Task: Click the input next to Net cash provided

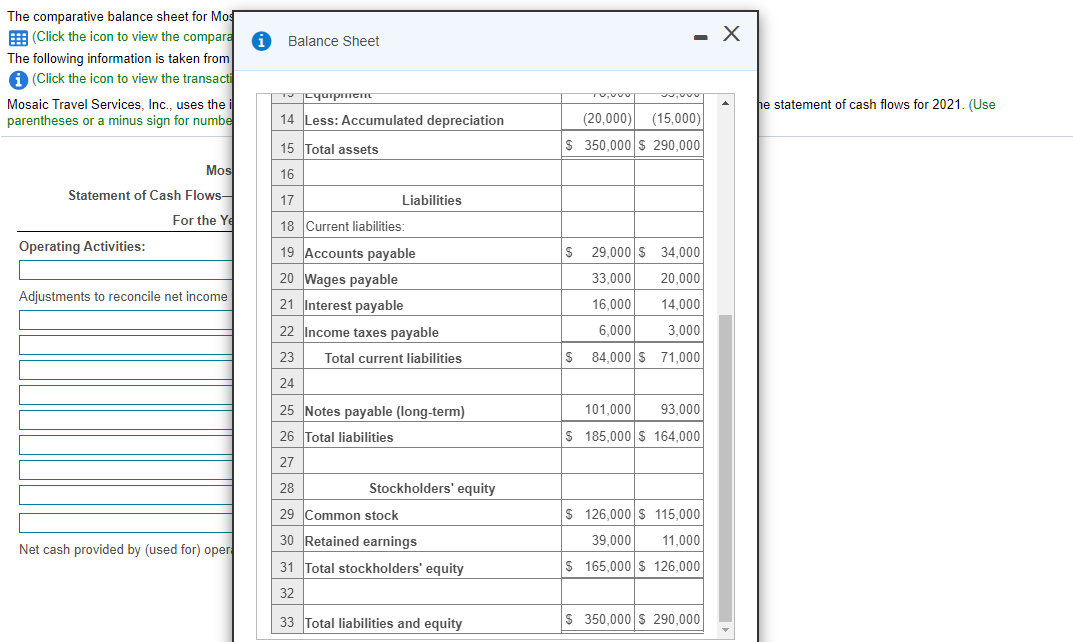Action: point(125,522)
